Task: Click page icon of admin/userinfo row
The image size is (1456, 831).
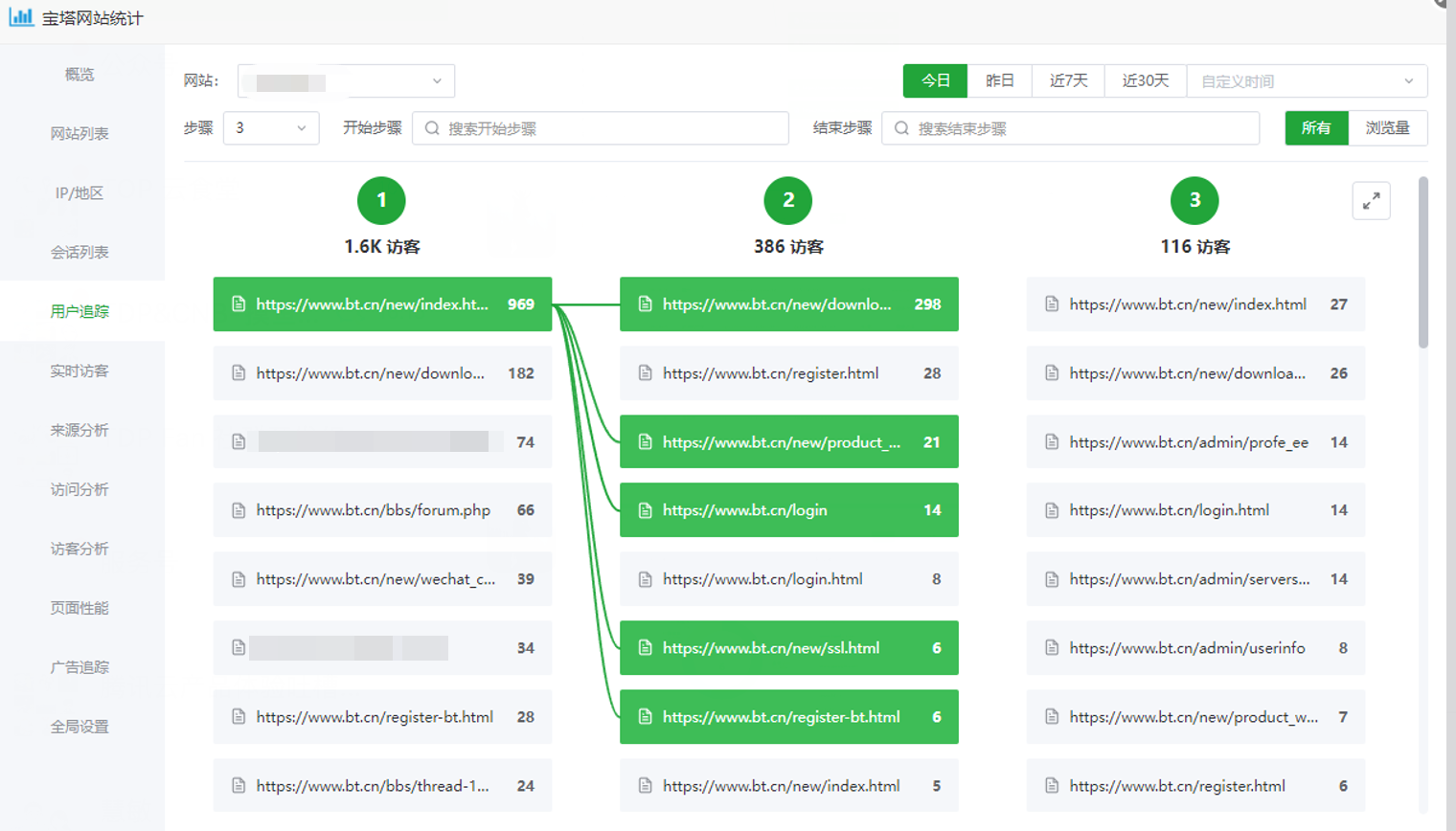Action: [x=1052, y=648]
